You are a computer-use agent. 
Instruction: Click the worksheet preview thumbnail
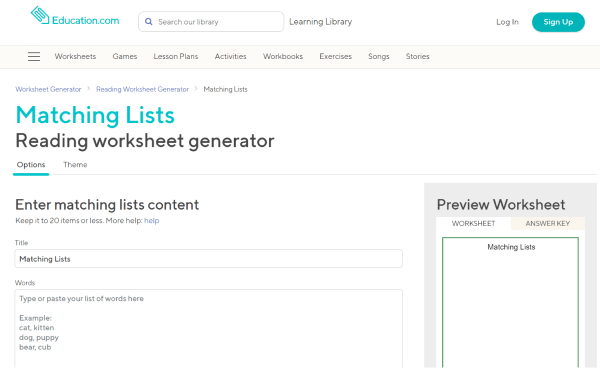(x=510, y=303)
